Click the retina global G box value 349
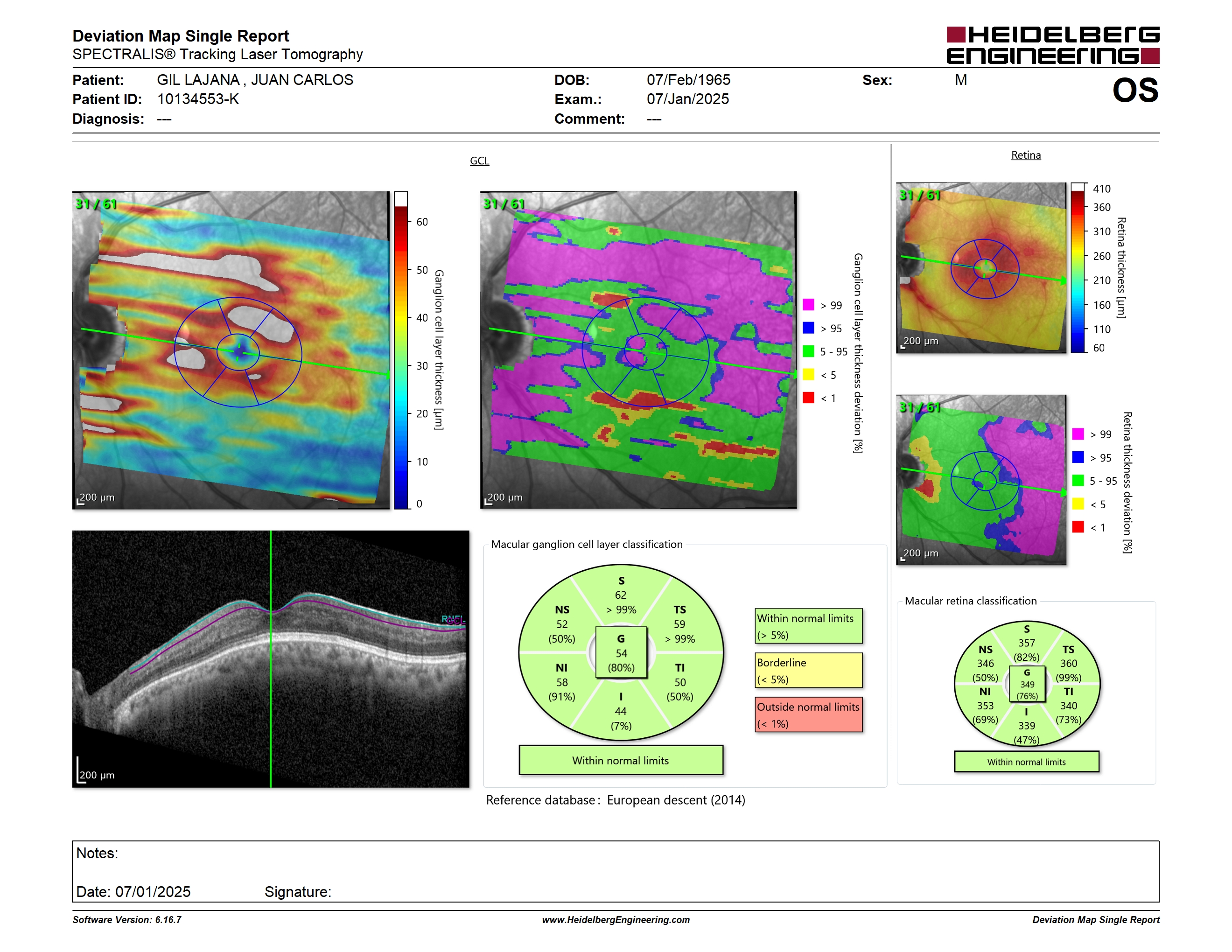This screenshot has height=952, width=1232. point(1027,684)
